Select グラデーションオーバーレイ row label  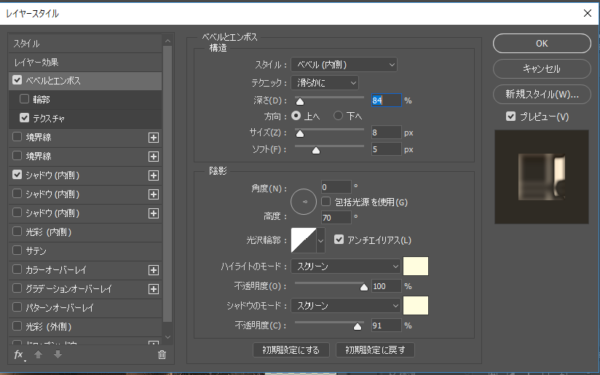[68, 289]
